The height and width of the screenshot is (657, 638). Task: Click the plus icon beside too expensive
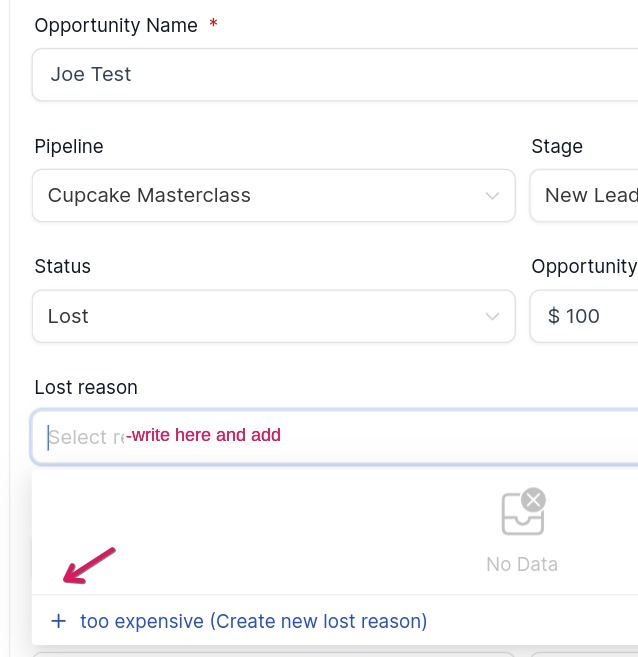coord(58,622)
